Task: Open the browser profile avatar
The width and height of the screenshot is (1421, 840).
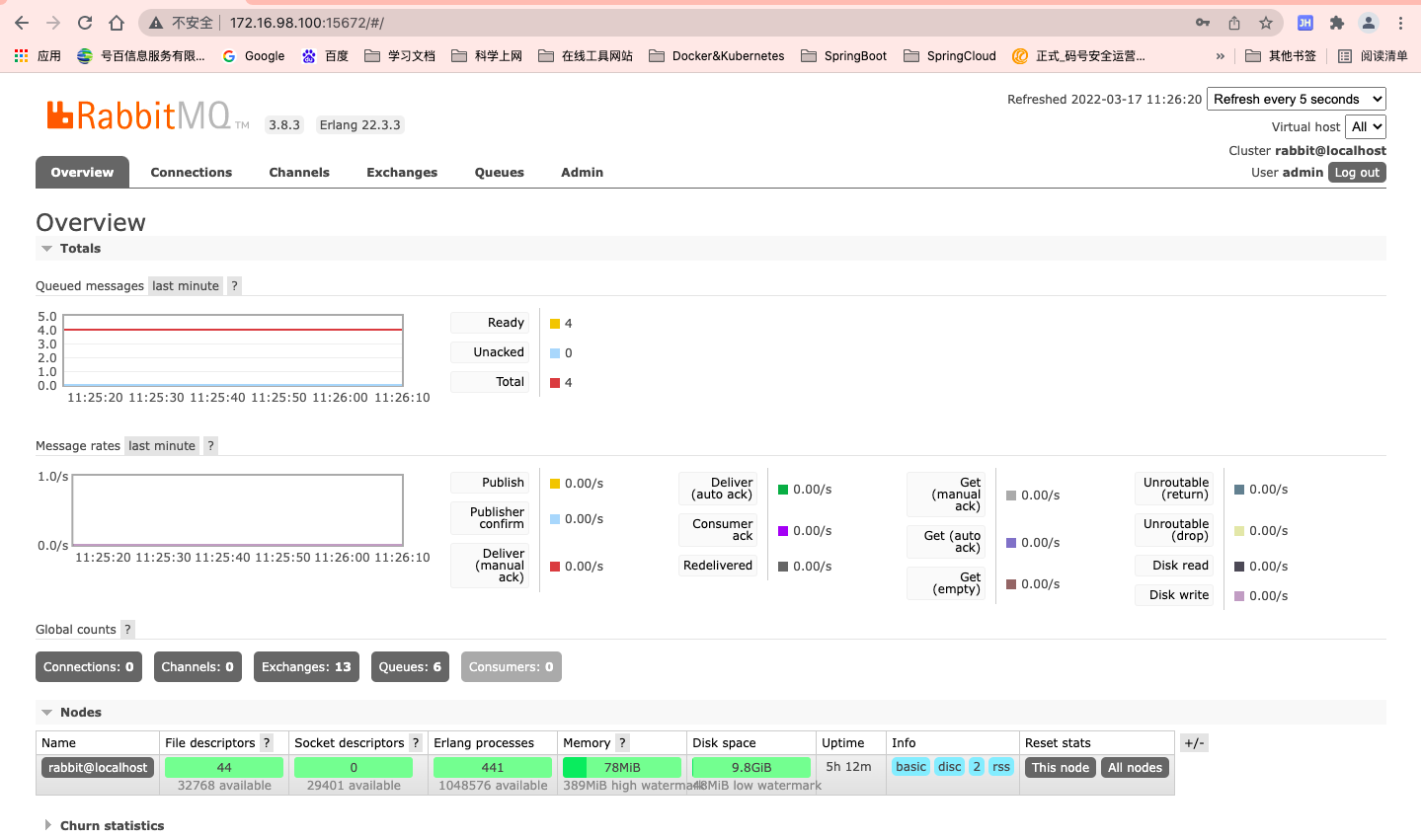Action: click(x=1369, y=23)
